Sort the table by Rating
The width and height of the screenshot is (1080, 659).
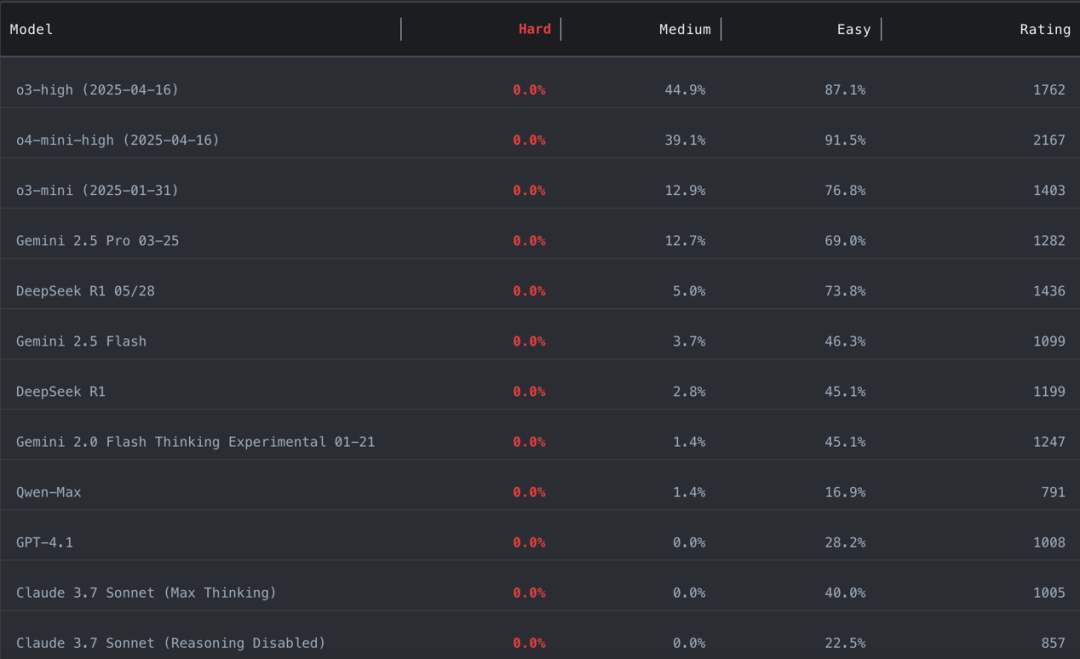click(x=1044, y=29)
